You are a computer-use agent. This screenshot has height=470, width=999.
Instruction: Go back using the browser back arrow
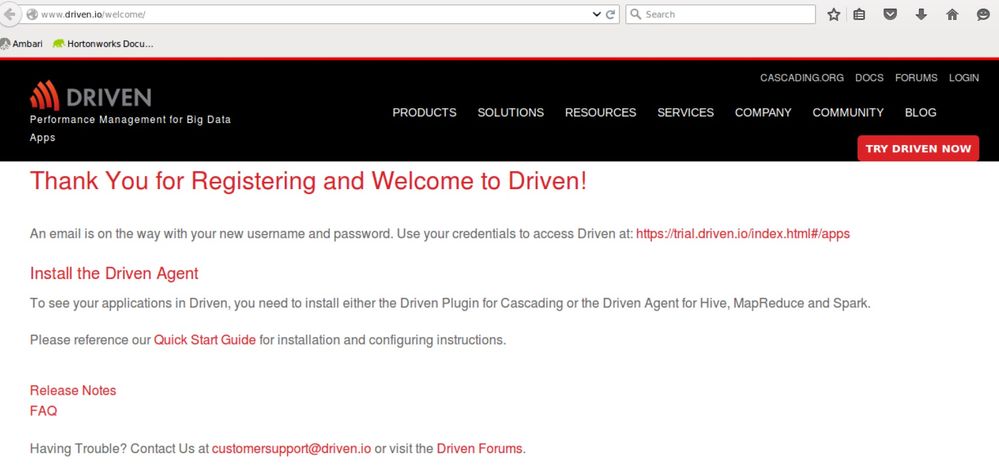(9, 14)
